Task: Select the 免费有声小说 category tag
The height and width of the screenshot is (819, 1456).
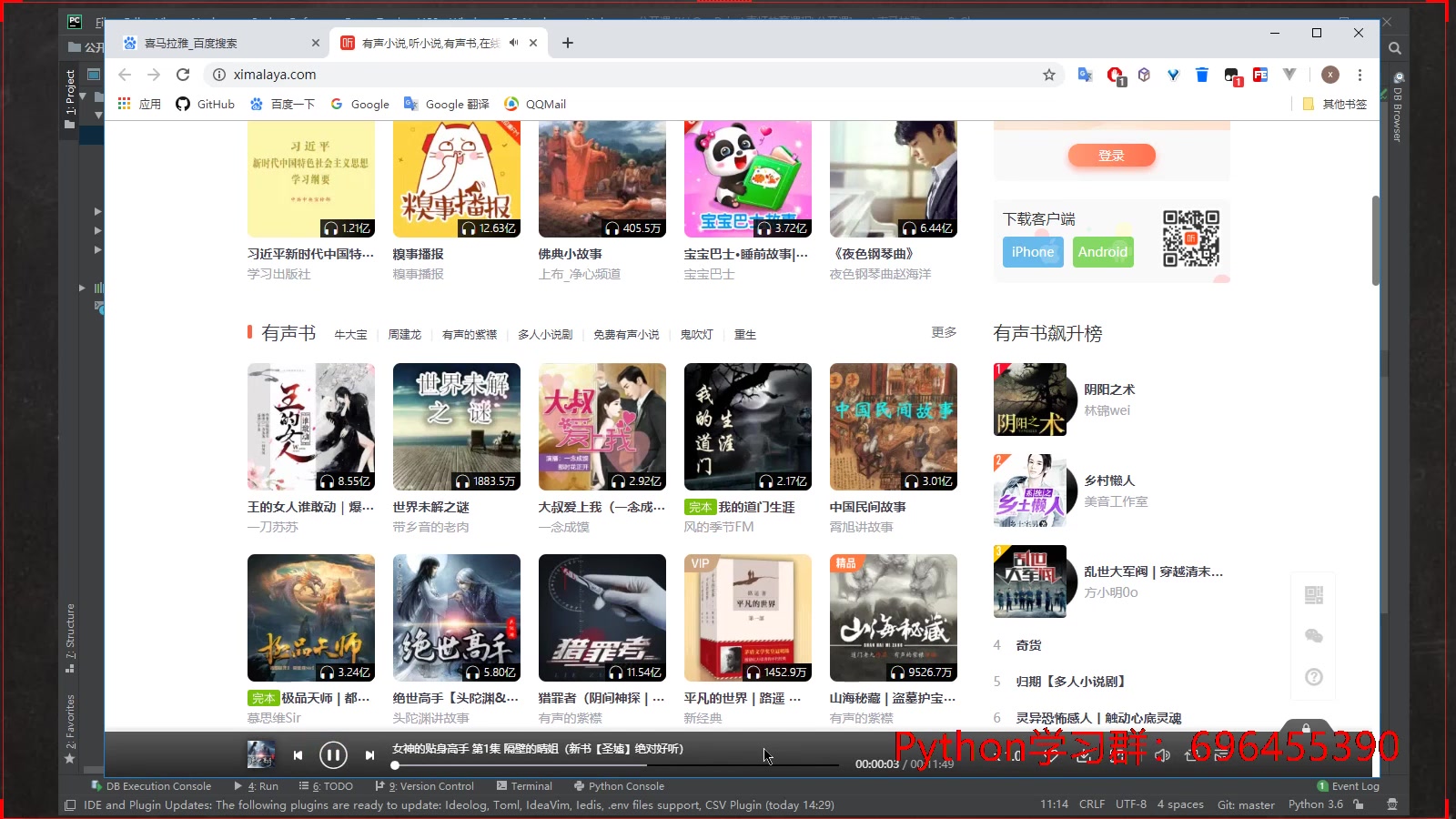Action: pyautogui.click(x=626, y=335)
